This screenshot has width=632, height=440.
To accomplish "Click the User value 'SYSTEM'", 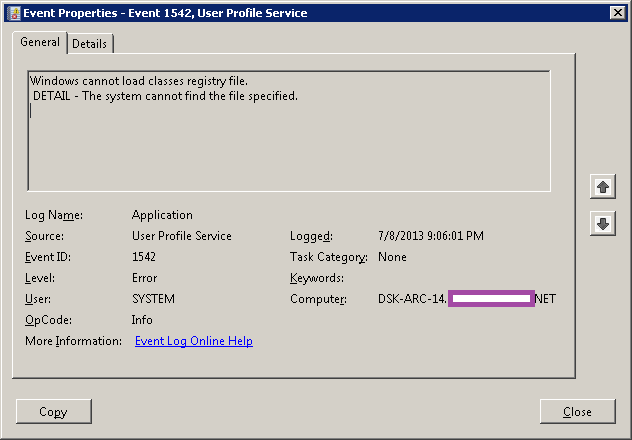I will (153, 299).
